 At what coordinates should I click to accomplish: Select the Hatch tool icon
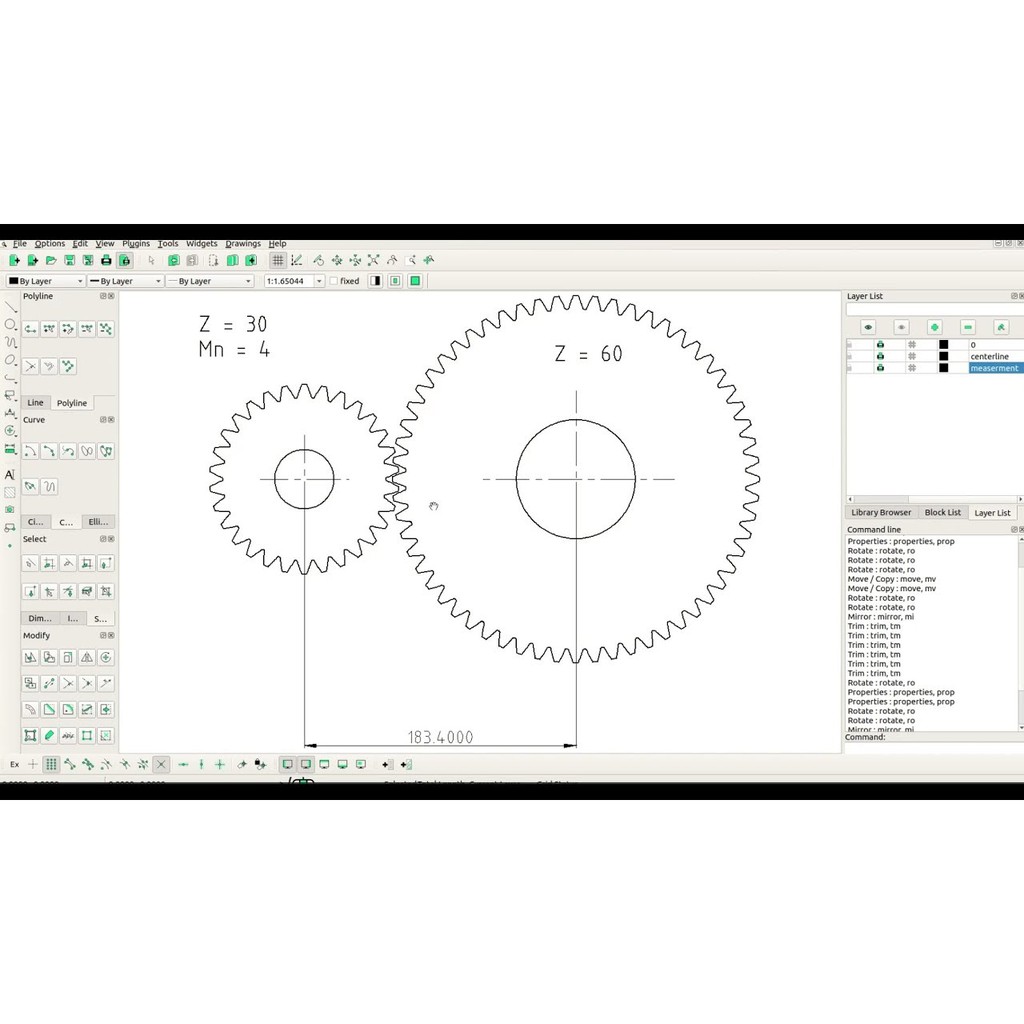tap(10, 492)
